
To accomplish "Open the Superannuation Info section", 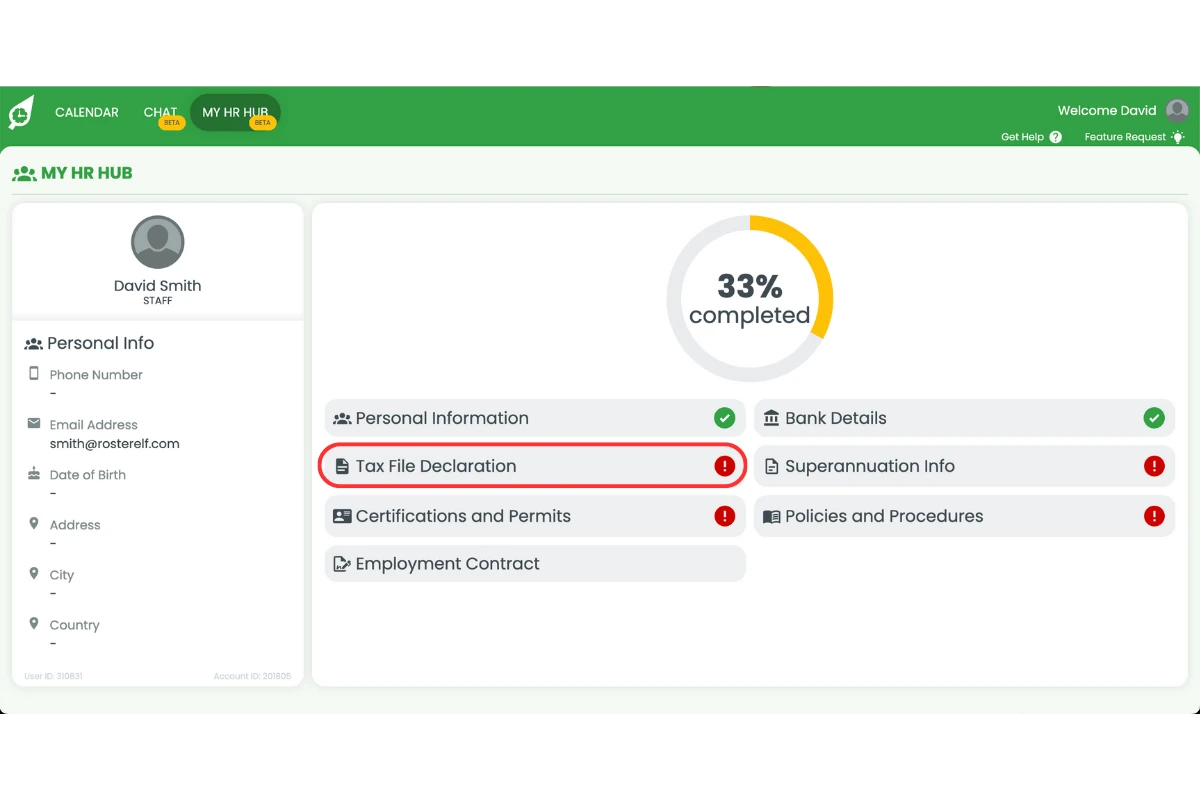I will [x=964, y=466].
